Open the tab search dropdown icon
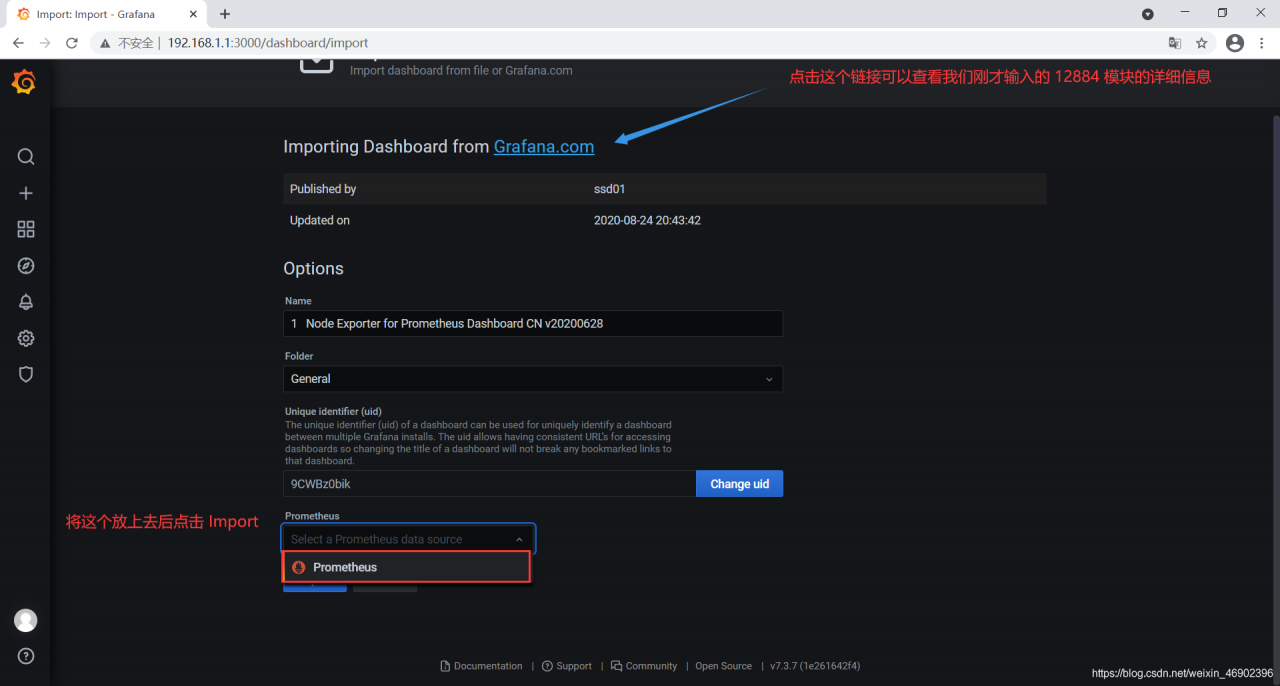 1148,14
